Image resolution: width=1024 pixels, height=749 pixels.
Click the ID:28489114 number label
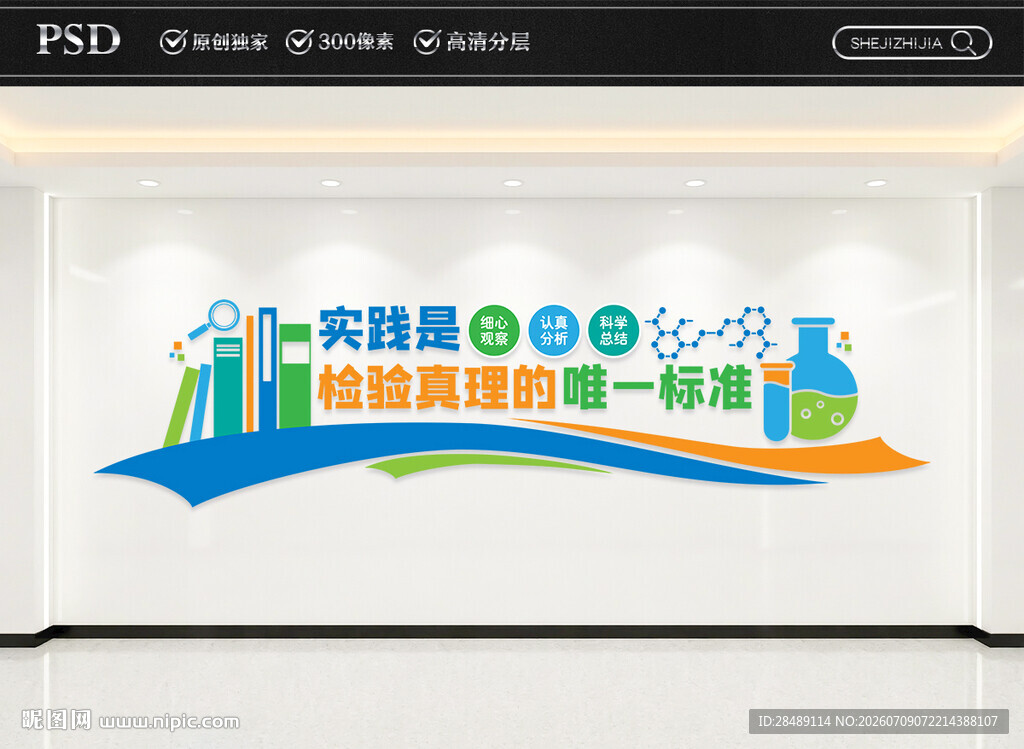(x=794, y=721)
